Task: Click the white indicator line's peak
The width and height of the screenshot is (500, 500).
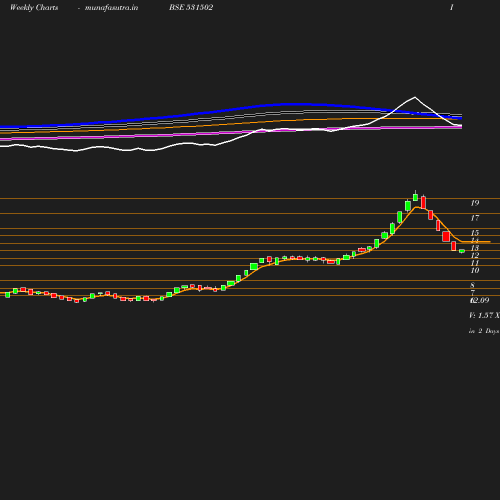Action: 415,97
